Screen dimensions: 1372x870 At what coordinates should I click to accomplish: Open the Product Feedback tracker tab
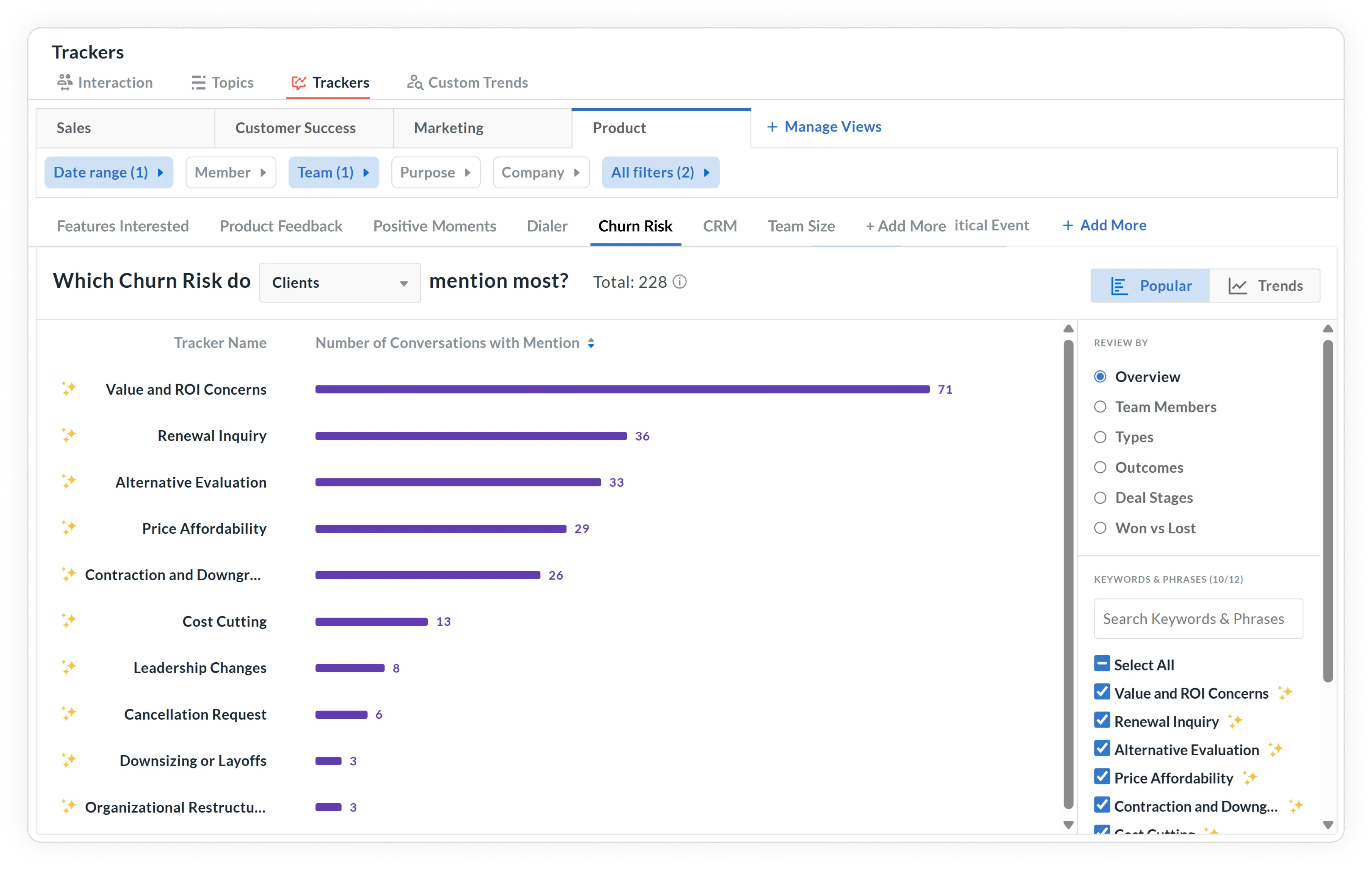(x=281, y=226)
